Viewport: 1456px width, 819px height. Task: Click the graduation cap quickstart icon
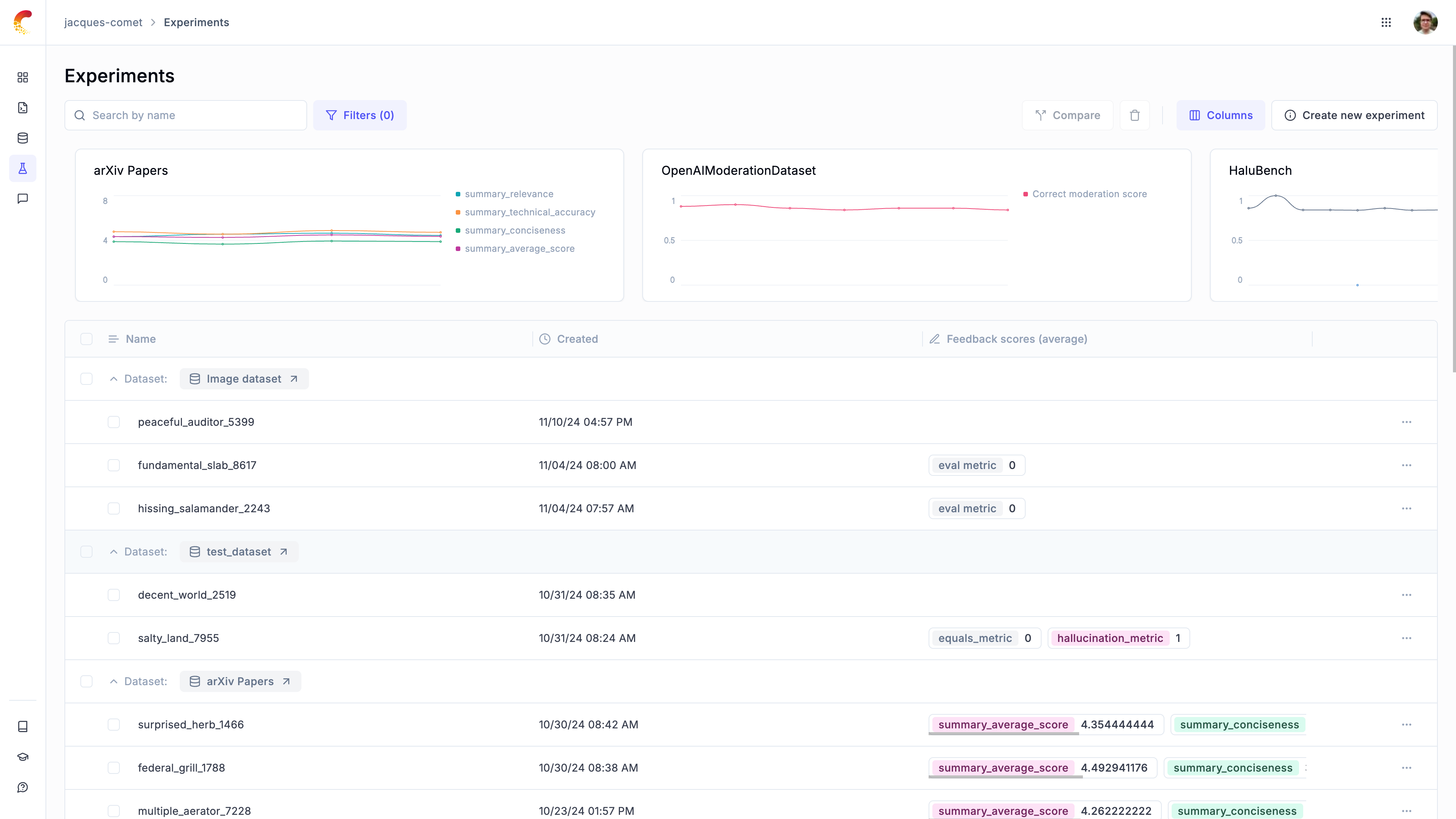pyautogui.click(x=23, y=757)
